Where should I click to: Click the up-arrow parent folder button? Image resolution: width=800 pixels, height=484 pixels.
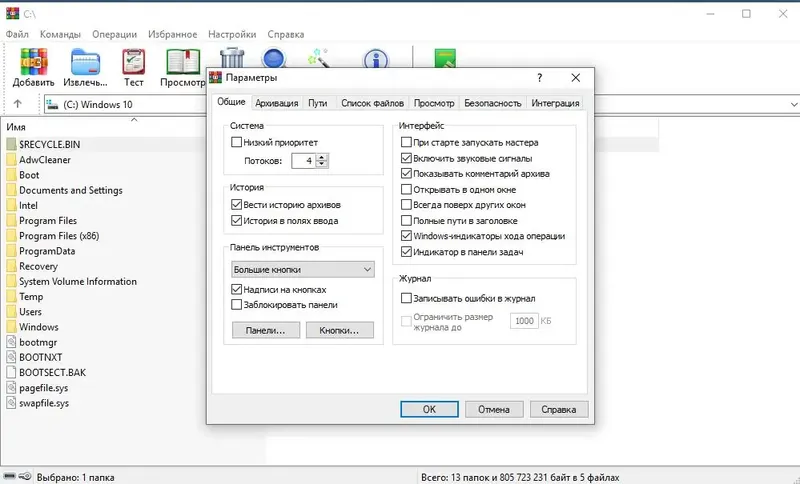coord(18,104)
